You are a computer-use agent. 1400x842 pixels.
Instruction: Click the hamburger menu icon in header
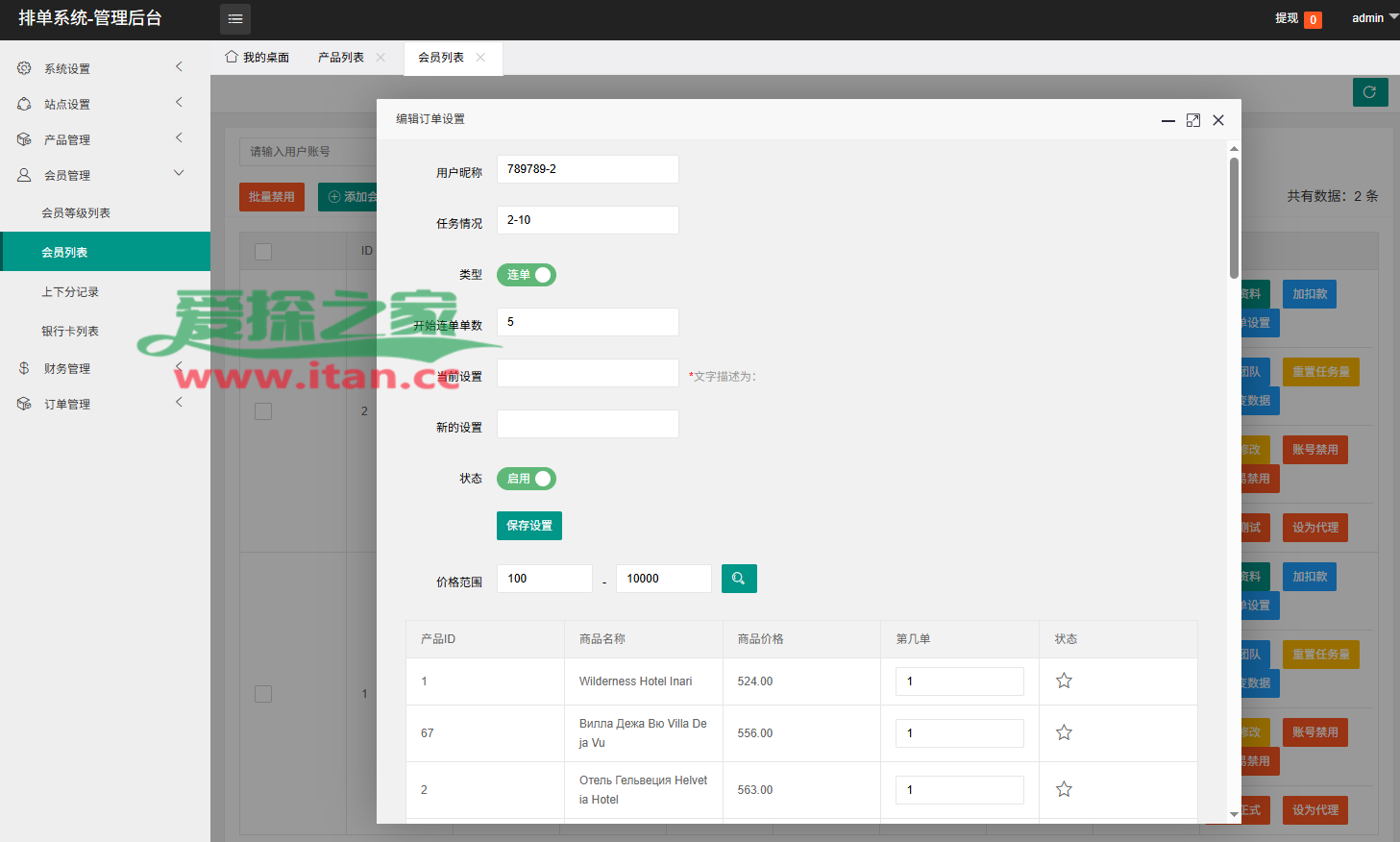(x=235, y=19)
